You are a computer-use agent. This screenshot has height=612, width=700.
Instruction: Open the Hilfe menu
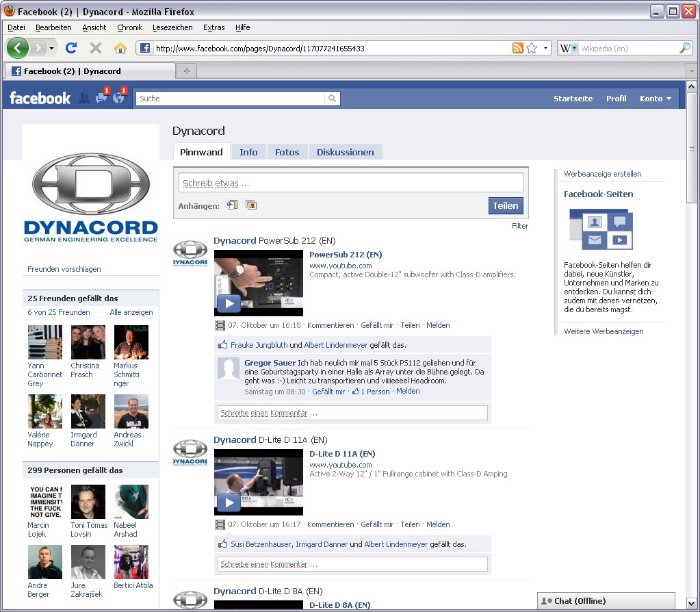coord(242,27)
